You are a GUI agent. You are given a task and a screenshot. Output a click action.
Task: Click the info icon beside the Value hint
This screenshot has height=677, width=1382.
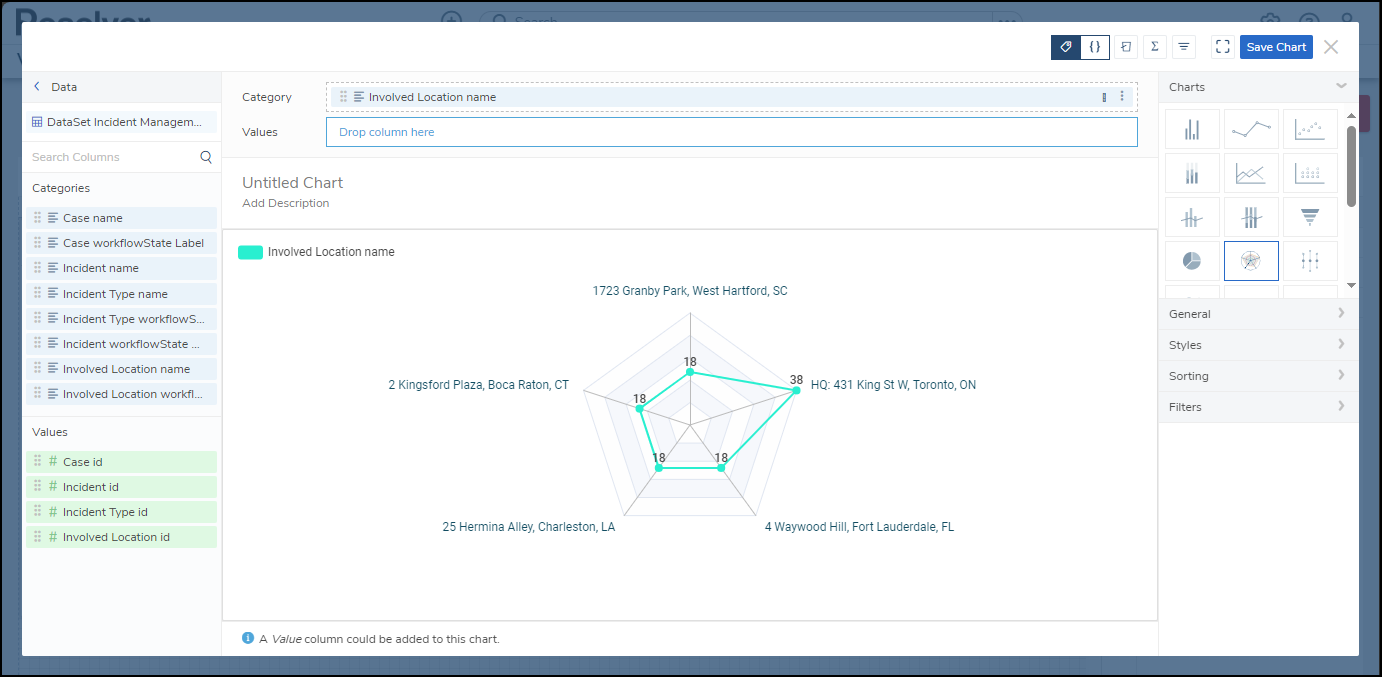coord(248,638)
